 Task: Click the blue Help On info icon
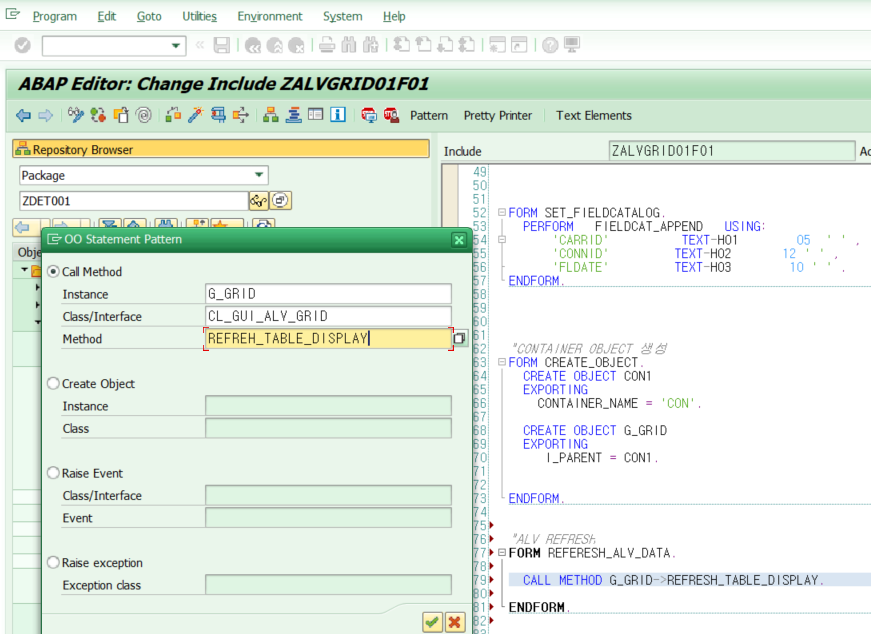click(338, 116)
